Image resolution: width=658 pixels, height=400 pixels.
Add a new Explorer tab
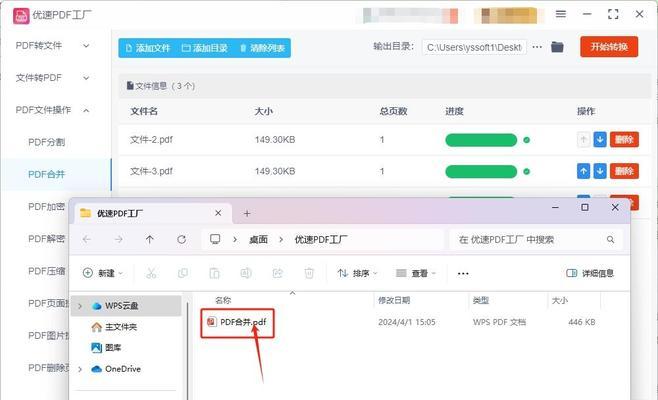[247, 214]
